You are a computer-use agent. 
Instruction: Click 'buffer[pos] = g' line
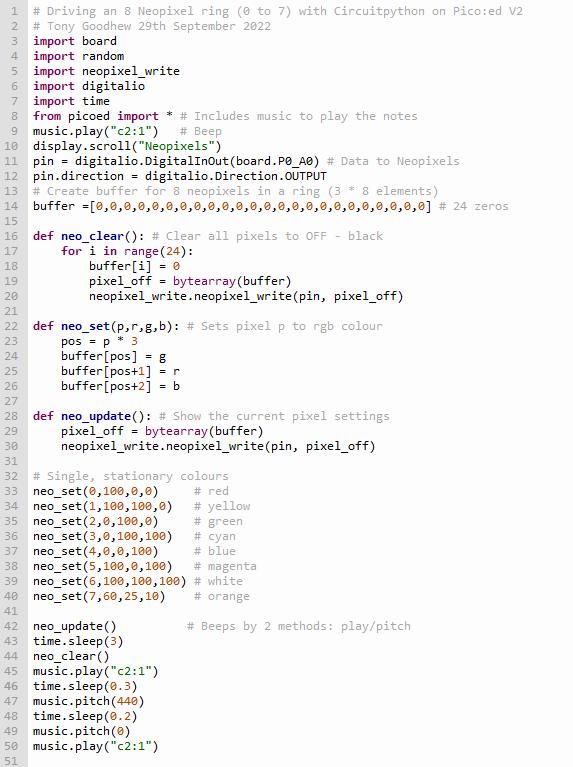coord(114,357)
